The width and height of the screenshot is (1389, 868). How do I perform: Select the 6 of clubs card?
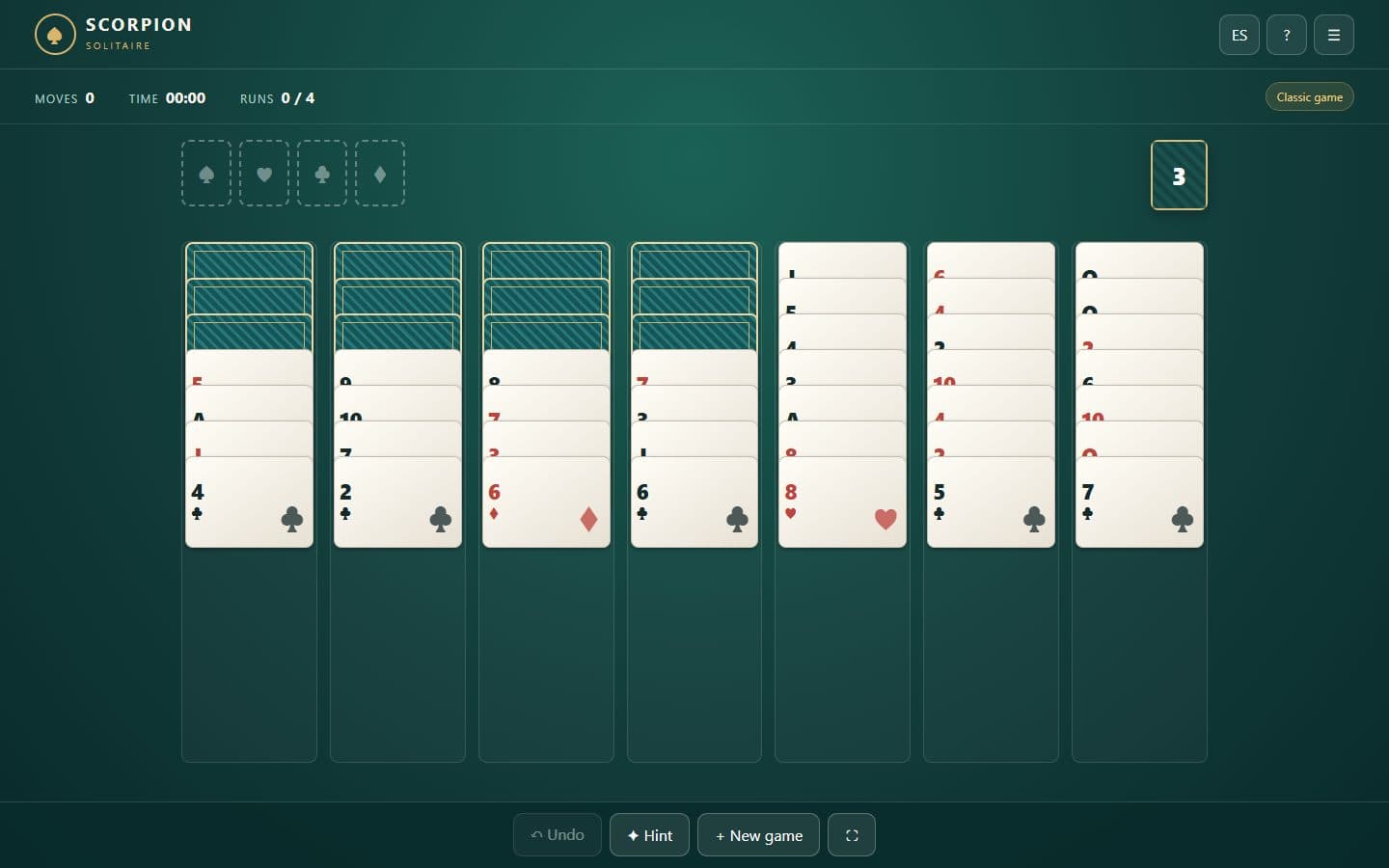click(x=694, y=502)
